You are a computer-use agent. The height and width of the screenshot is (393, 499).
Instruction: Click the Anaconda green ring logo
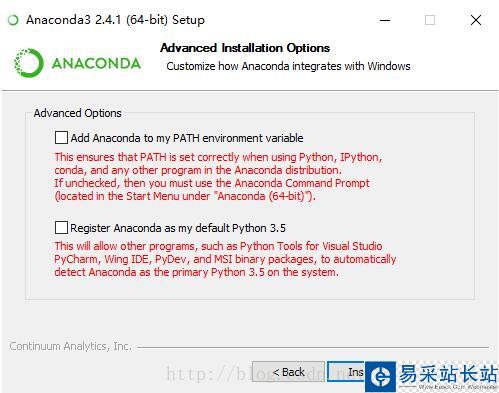pyautogui.click(x=28, y=63)
